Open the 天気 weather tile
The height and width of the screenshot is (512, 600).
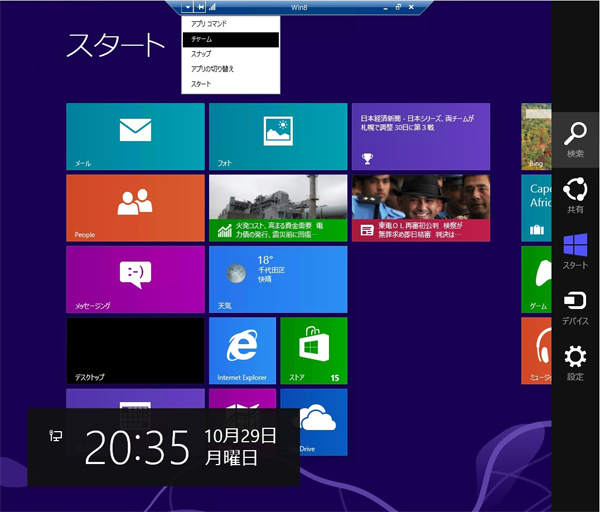[278, 279]
